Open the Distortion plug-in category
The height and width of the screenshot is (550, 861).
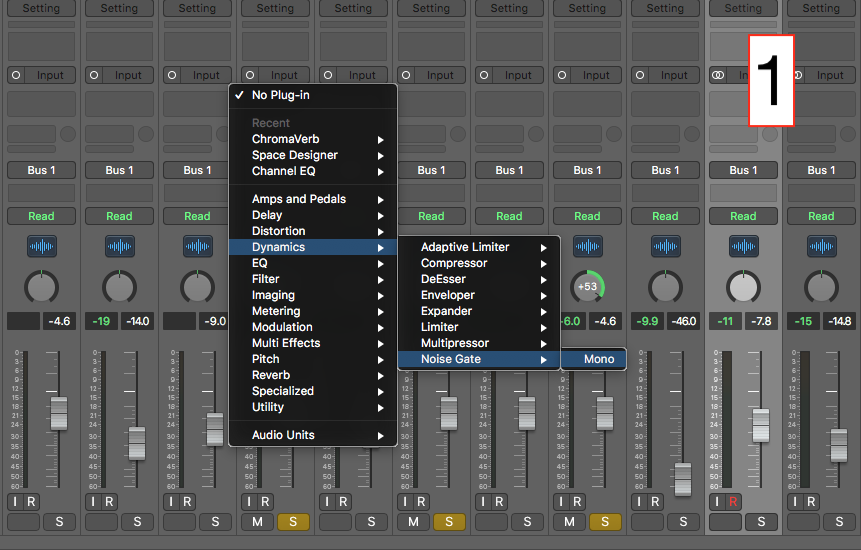tap(312, 231)
